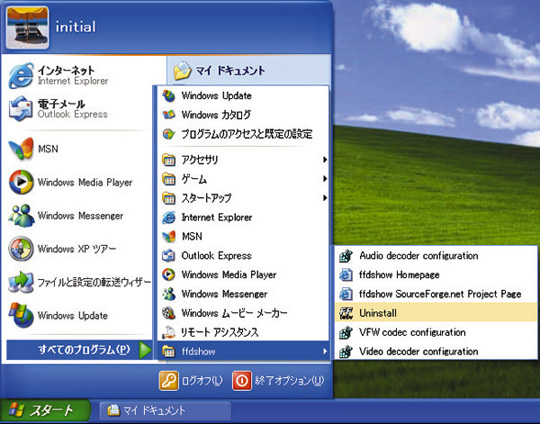Open ffdshow Homepage link
The height and width of the screenshot is (424, 540).
(436, 275)
